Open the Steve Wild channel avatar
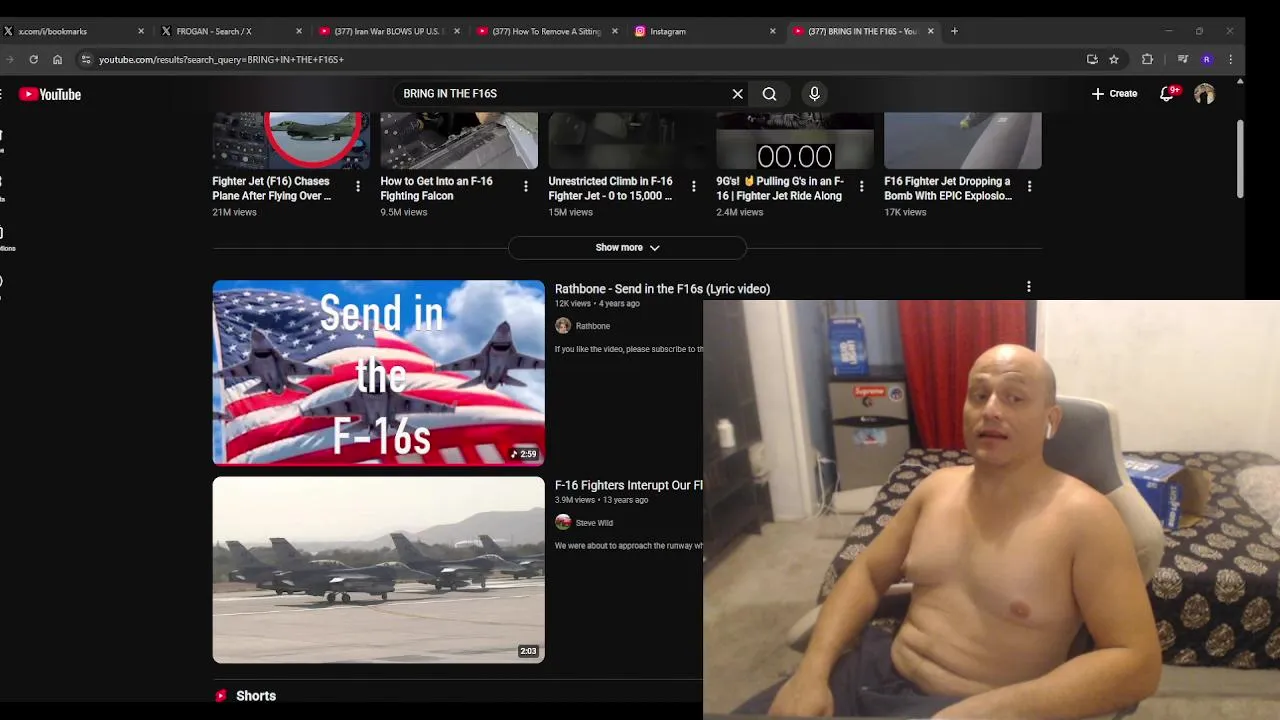This screenshot has height=720, width=1280. pyautogui.click(x=563, y=522)
